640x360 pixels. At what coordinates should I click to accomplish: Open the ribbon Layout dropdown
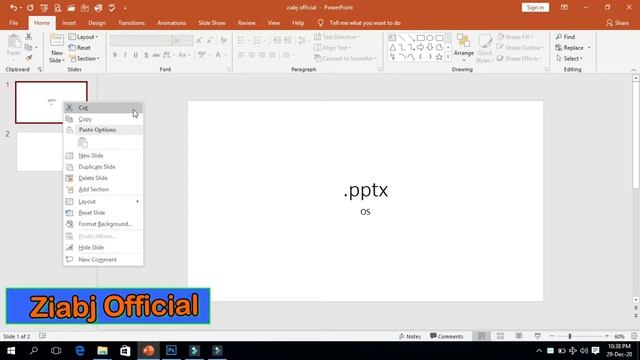pyautogui.click(x=84, y=37)
